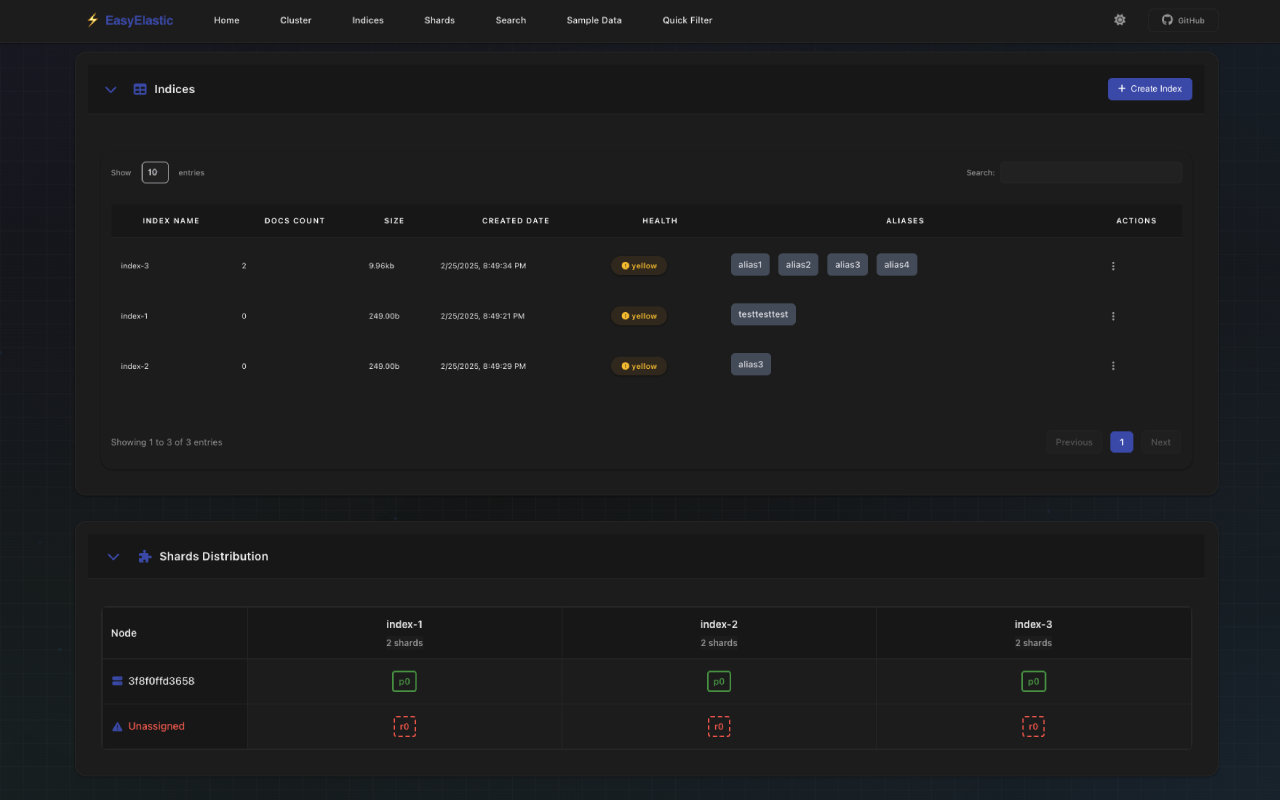Click the node icon beside 3f8f0ffd3658
Screen dimensions: 1280x800
click(117, 680)
